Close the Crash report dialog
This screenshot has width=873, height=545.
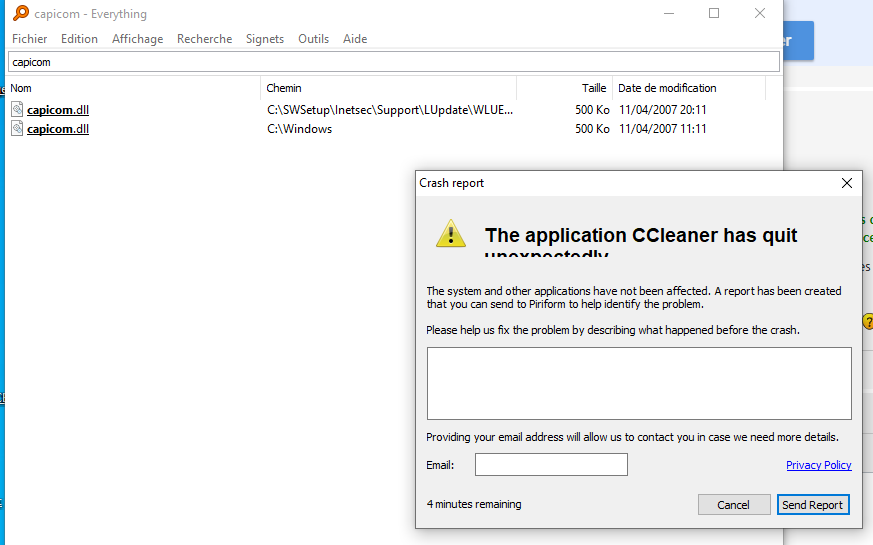[847, 183]
